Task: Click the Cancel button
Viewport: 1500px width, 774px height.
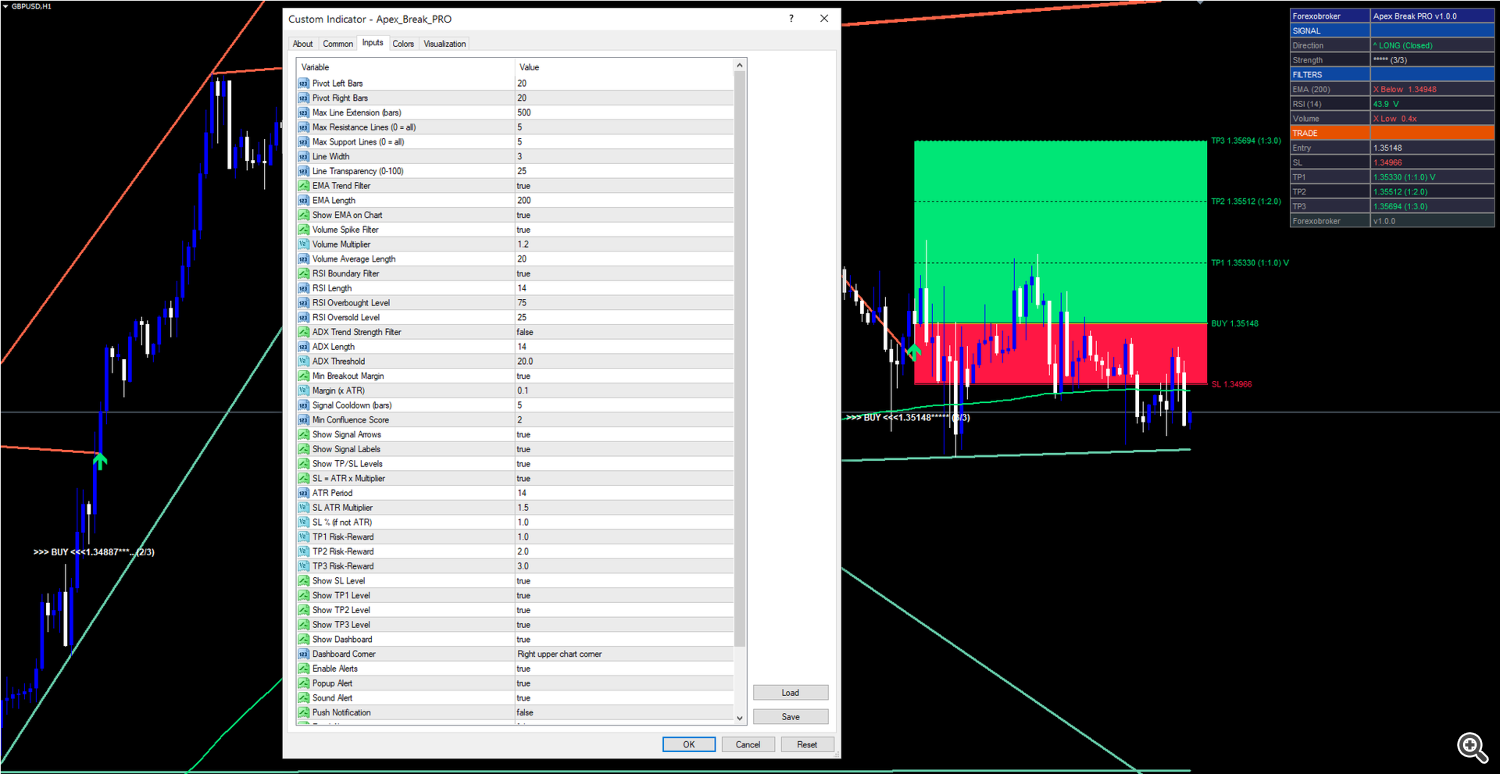Action: coord(748,744)
